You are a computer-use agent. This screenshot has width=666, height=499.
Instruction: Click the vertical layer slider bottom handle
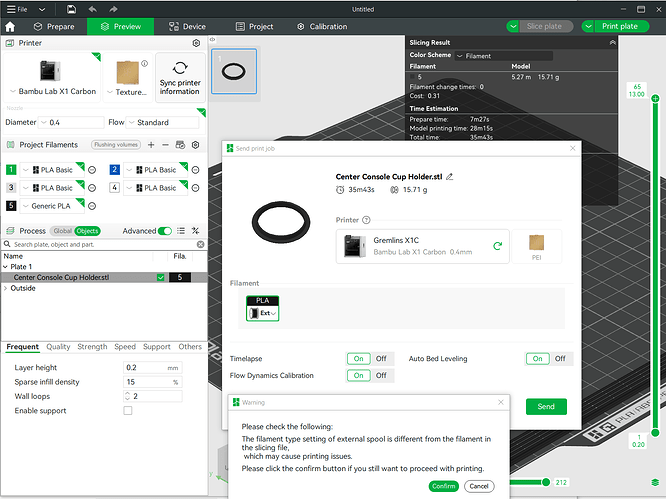655,433
